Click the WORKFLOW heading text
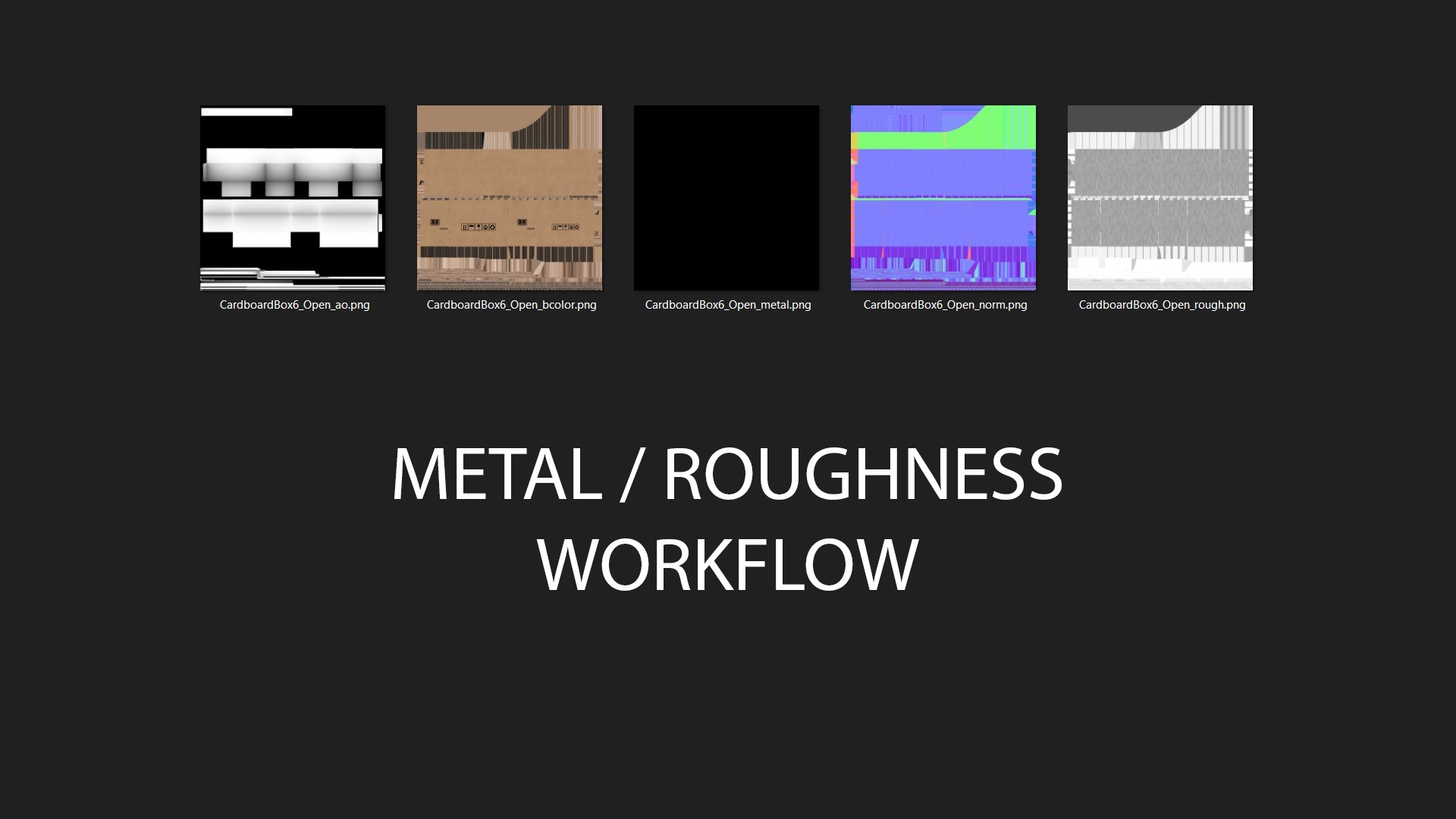The width and height of the screenshot is (1456, 819). (728, 565)
